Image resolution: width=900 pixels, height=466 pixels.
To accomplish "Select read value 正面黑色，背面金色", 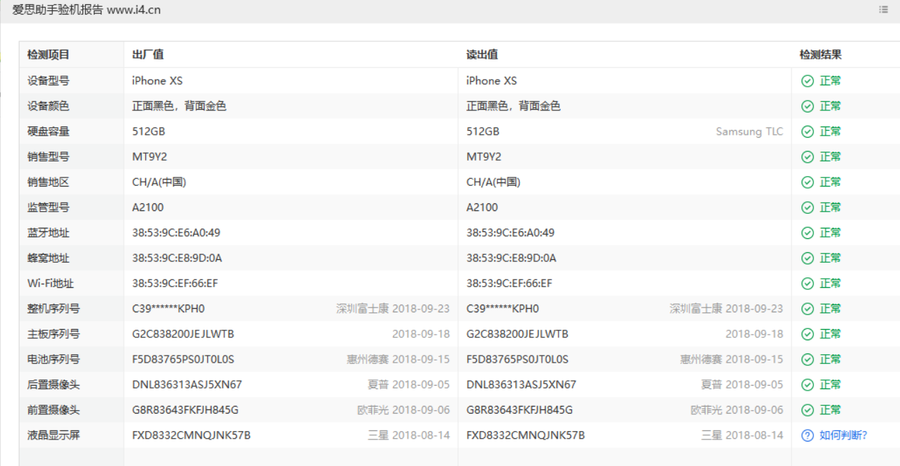I will point(513,106).
